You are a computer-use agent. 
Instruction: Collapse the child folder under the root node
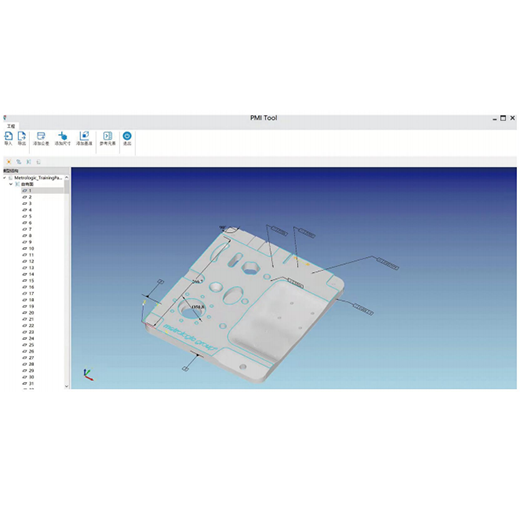11,184
